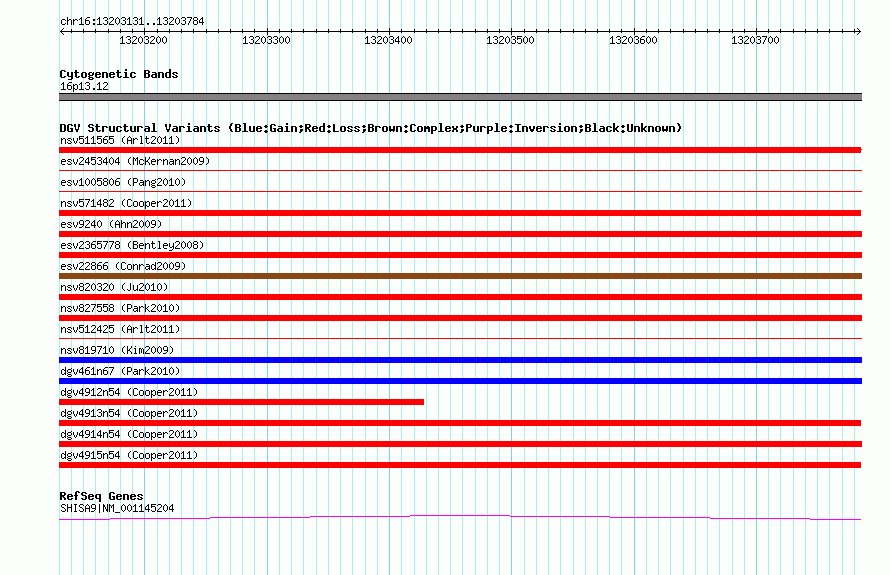890x575 pixels.
Task: Click the esv2365778 (Bentley2008) label
Action: (x=132, y=245)
